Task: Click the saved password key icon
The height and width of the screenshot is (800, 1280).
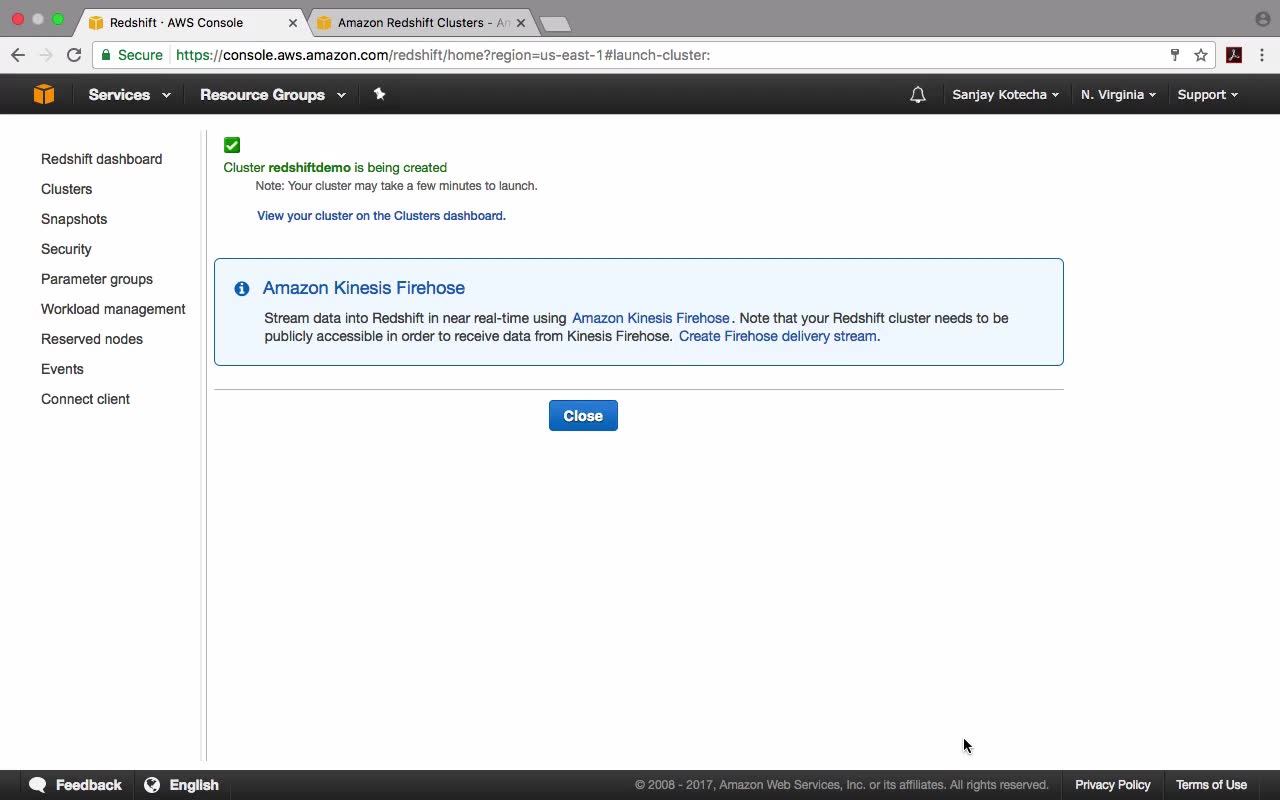Action: 1175,55
